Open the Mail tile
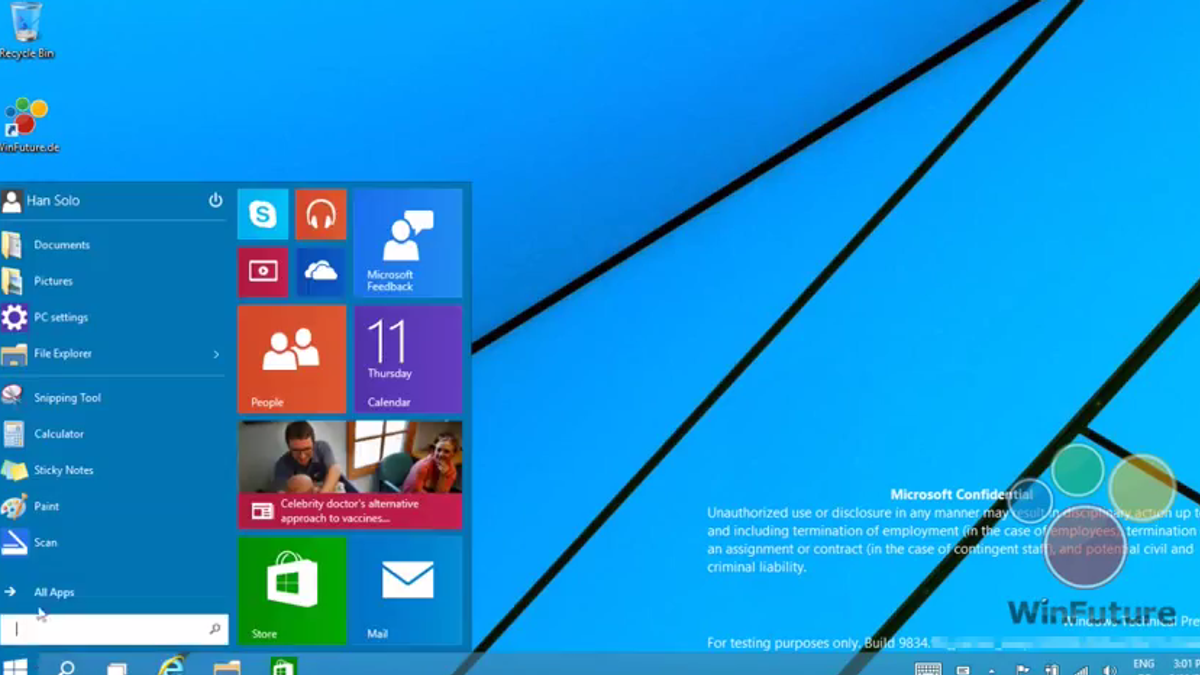This screenshot has width=1200, height=675. pyautogui.click(x=408, y=590)
